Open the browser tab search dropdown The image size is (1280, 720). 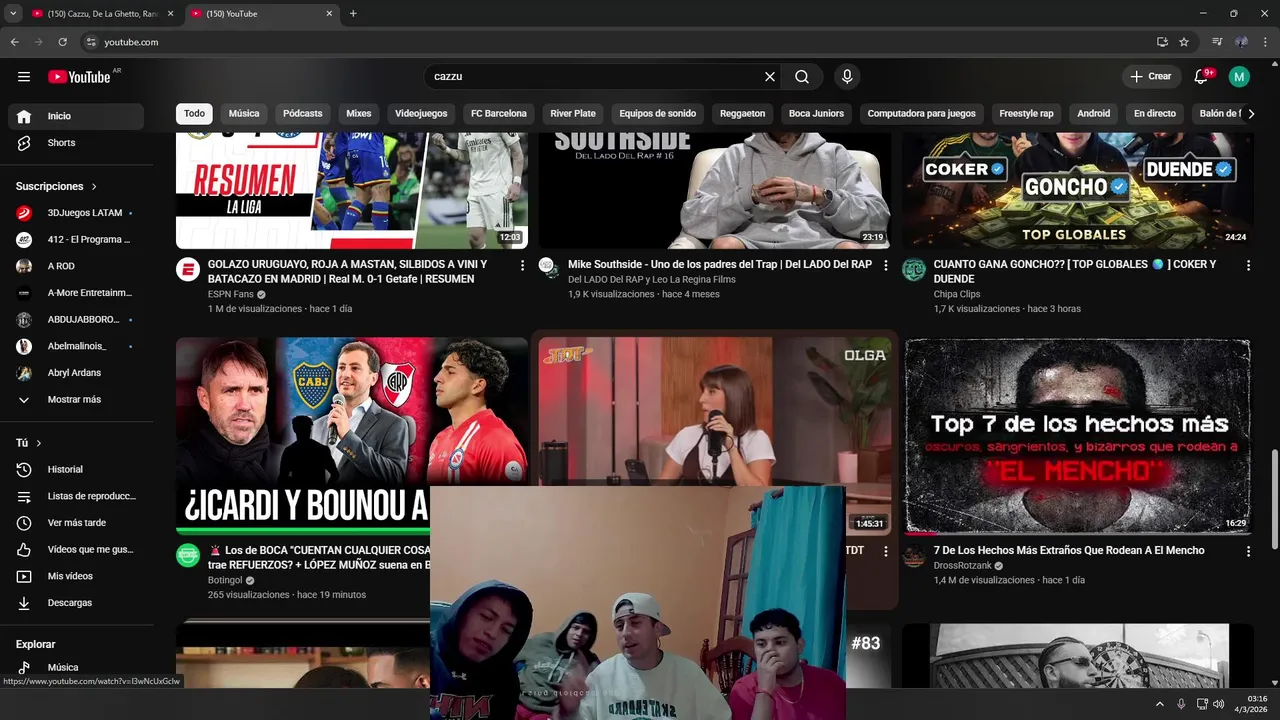13,13
